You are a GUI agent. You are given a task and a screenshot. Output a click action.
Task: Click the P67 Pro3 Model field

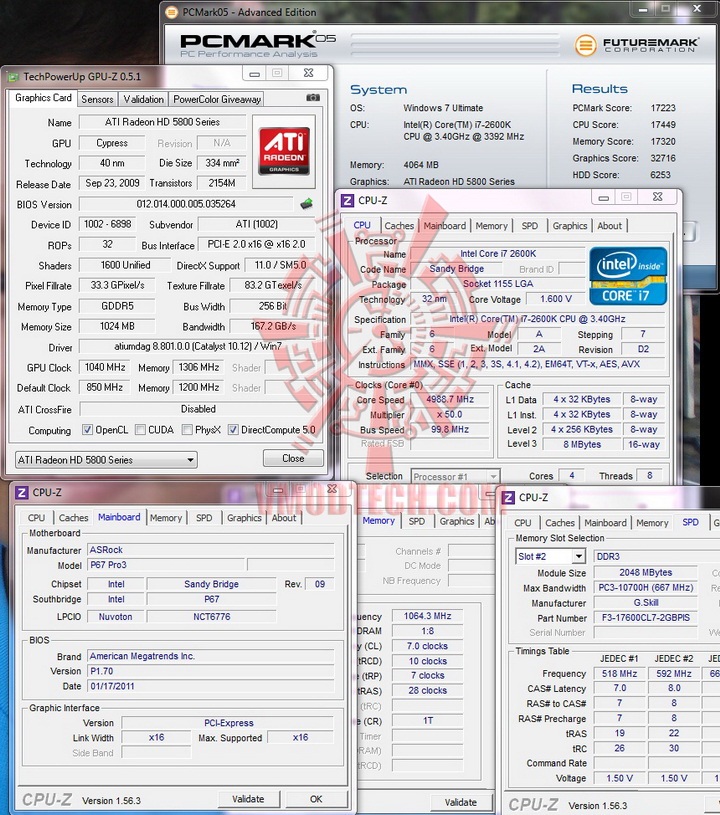point(165,565)
